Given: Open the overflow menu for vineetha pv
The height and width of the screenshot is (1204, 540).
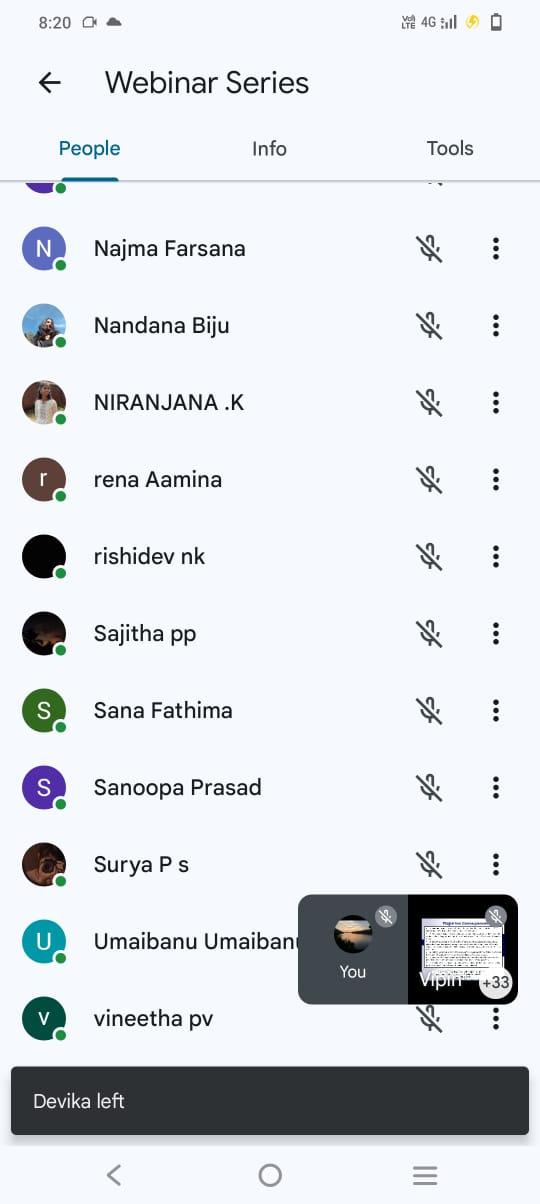Looking at the screenshot, I should 496,1019.
